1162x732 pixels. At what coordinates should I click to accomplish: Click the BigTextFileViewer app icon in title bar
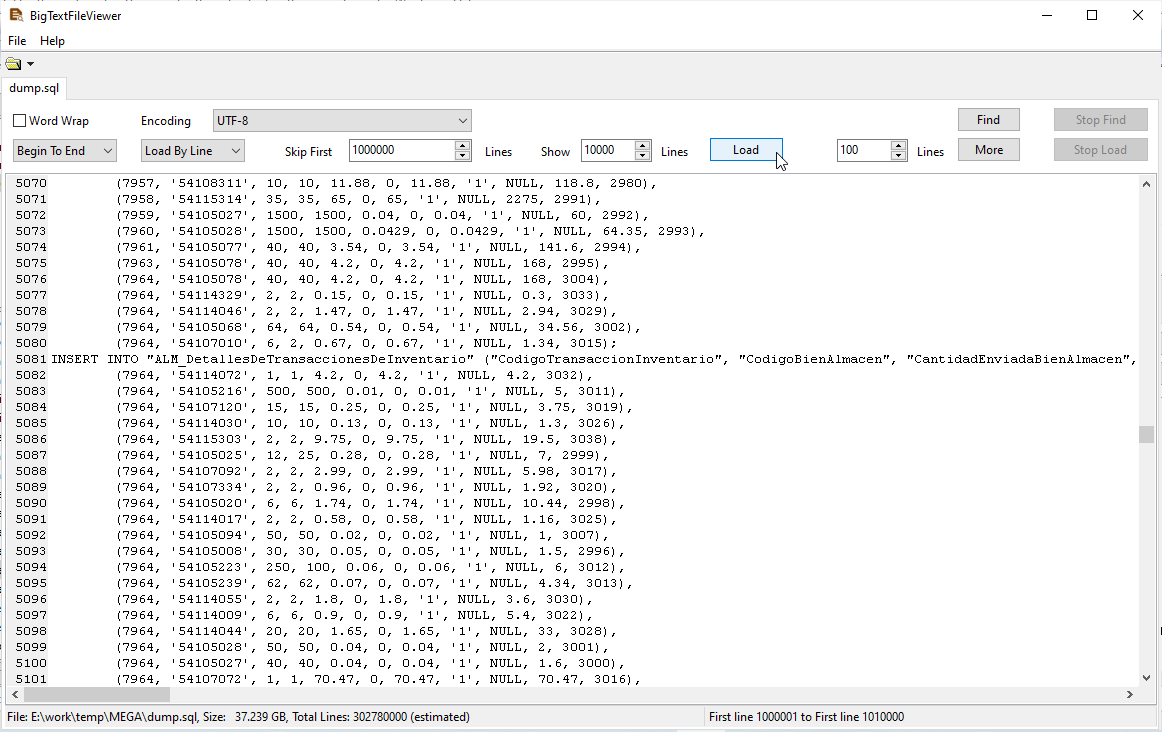coord(15,15)
